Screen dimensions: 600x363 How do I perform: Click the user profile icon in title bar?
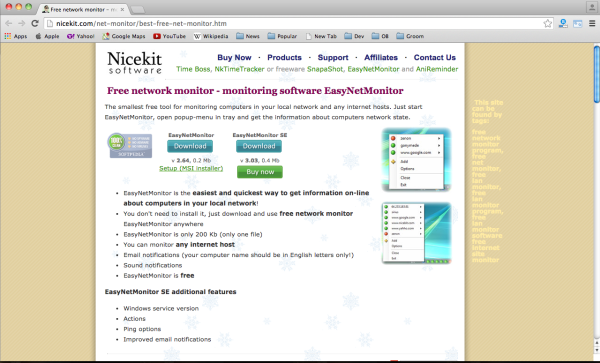pos(592,7)
